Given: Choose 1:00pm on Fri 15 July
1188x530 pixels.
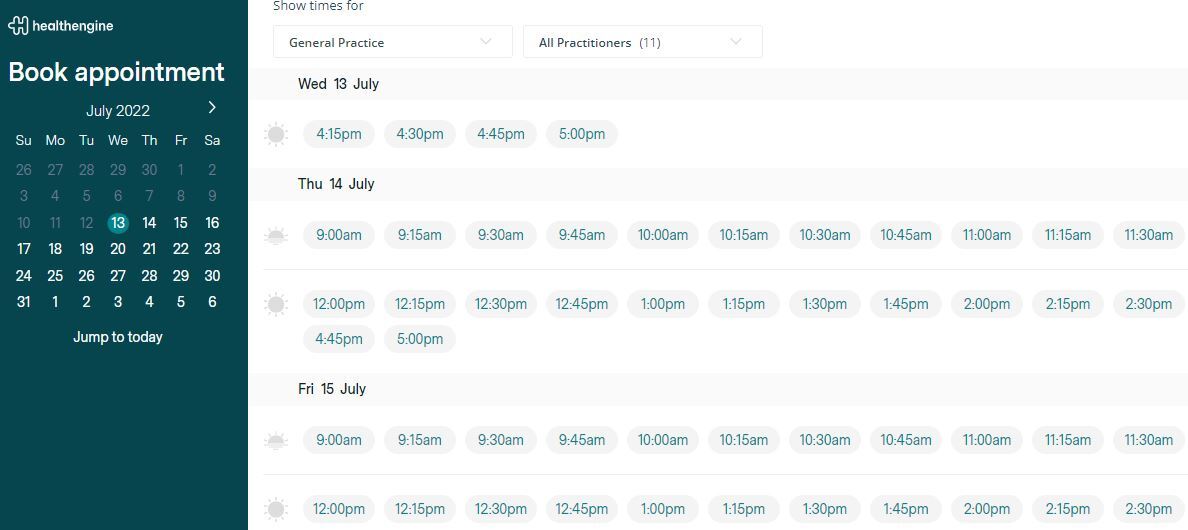Looking at the screenshot, I should [x=663, y=509].
